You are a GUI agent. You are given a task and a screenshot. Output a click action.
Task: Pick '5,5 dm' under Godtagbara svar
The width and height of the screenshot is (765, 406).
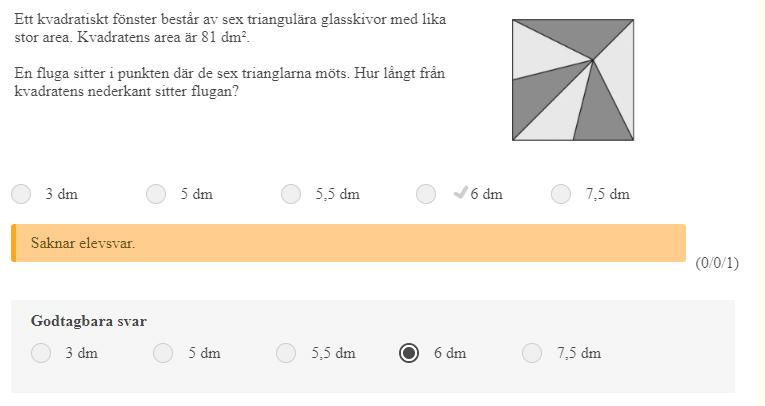click(286, 353)
